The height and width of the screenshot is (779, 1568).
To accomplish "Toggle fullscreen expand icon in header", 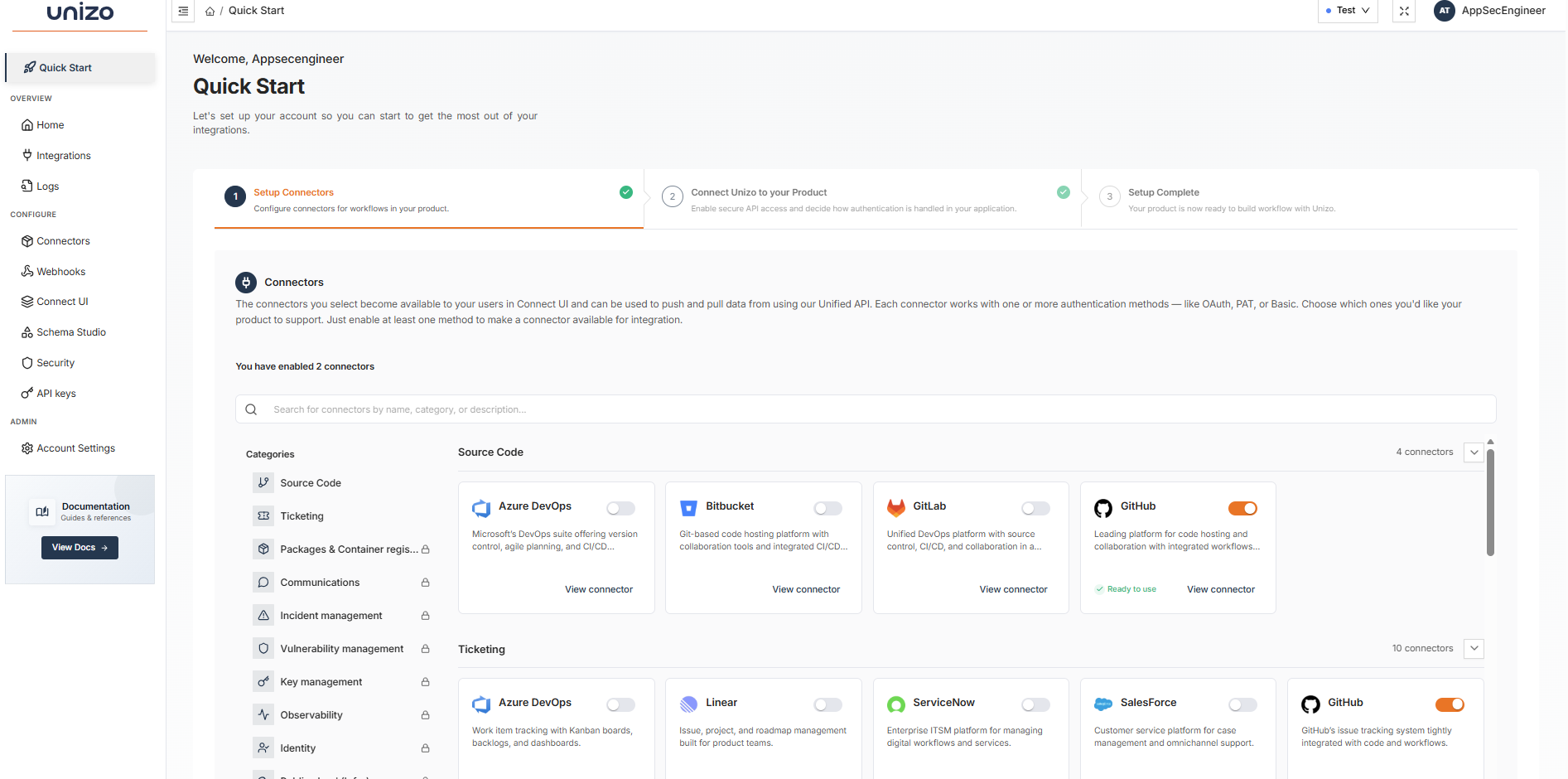I will (x=1404, y=11).
